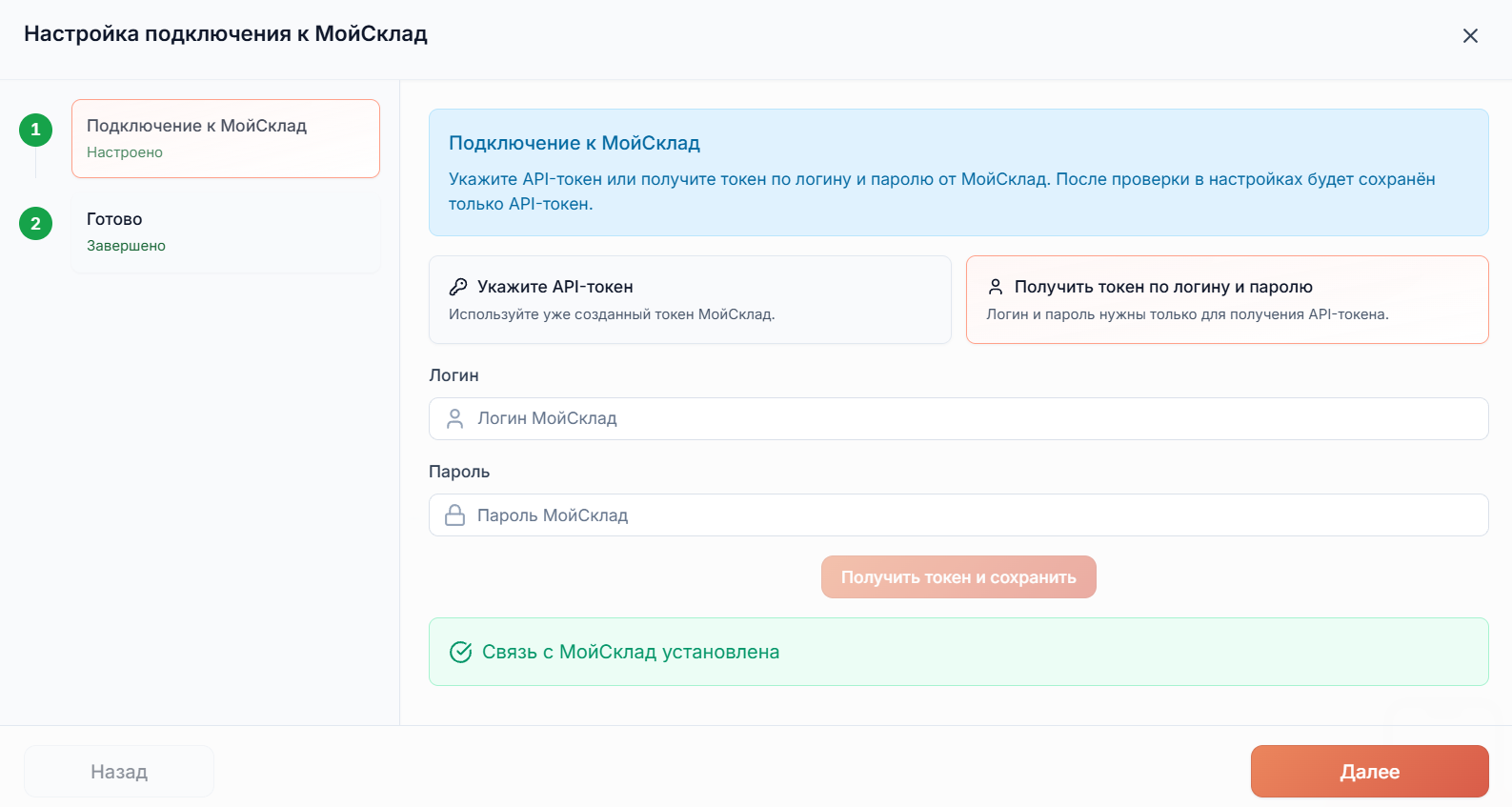The image size is (1512, 807).
Task: Go to the Готово step
Action: point(226,232)
